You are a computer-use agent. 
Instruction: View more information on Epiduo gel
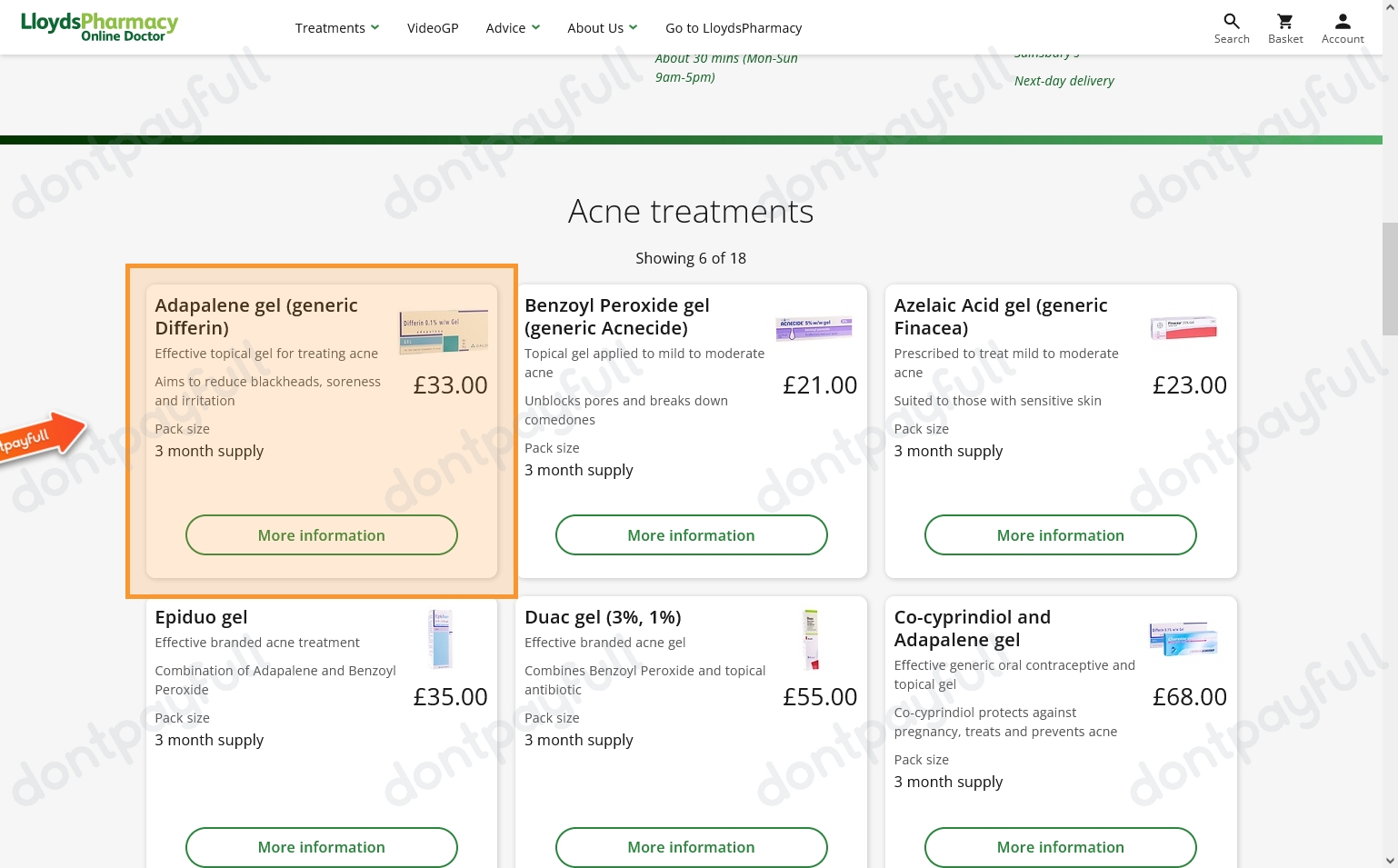click(x=322, y=847)
